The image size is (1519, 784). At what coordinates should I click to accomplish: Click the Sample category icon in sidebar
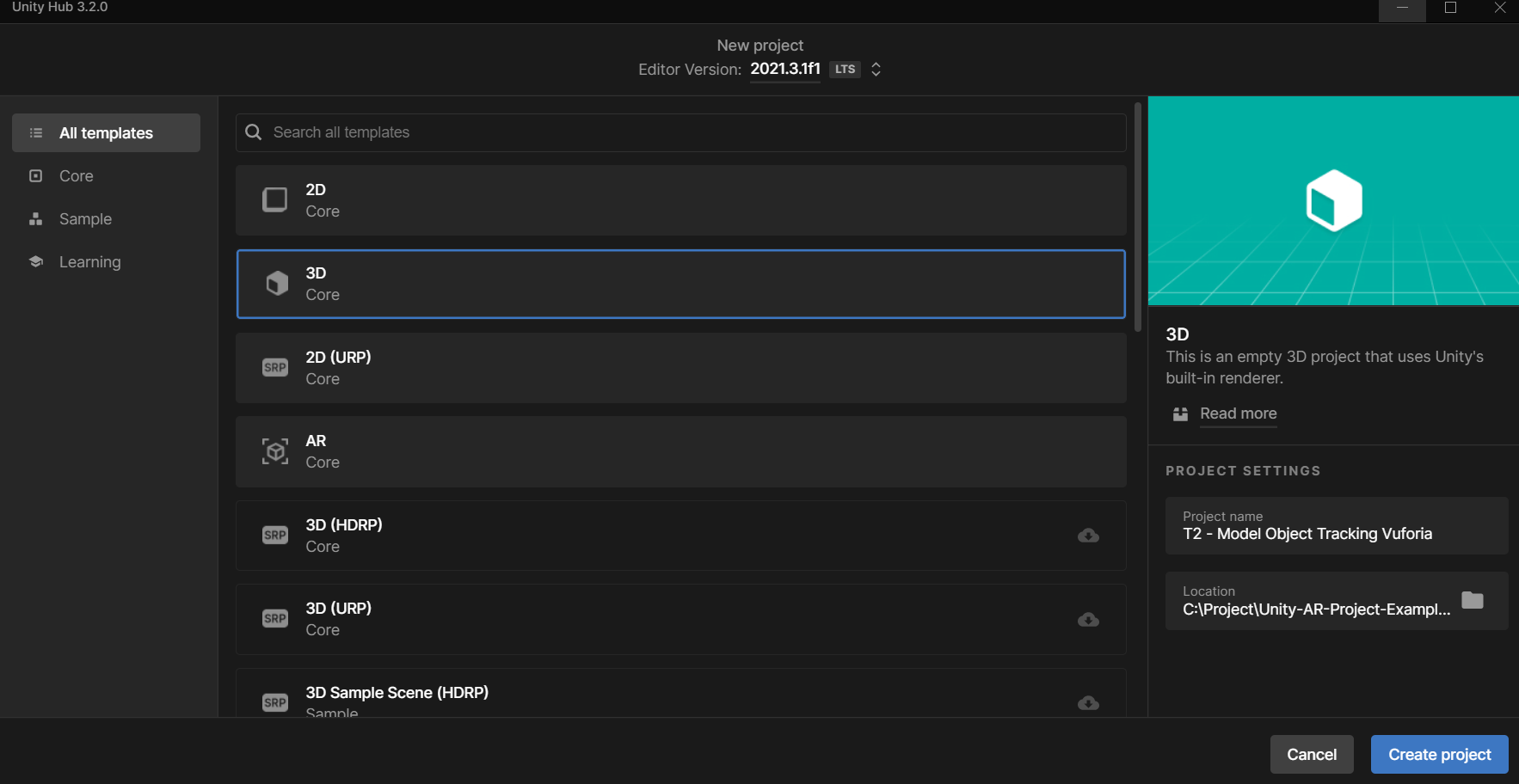click(x=36, y=219)
